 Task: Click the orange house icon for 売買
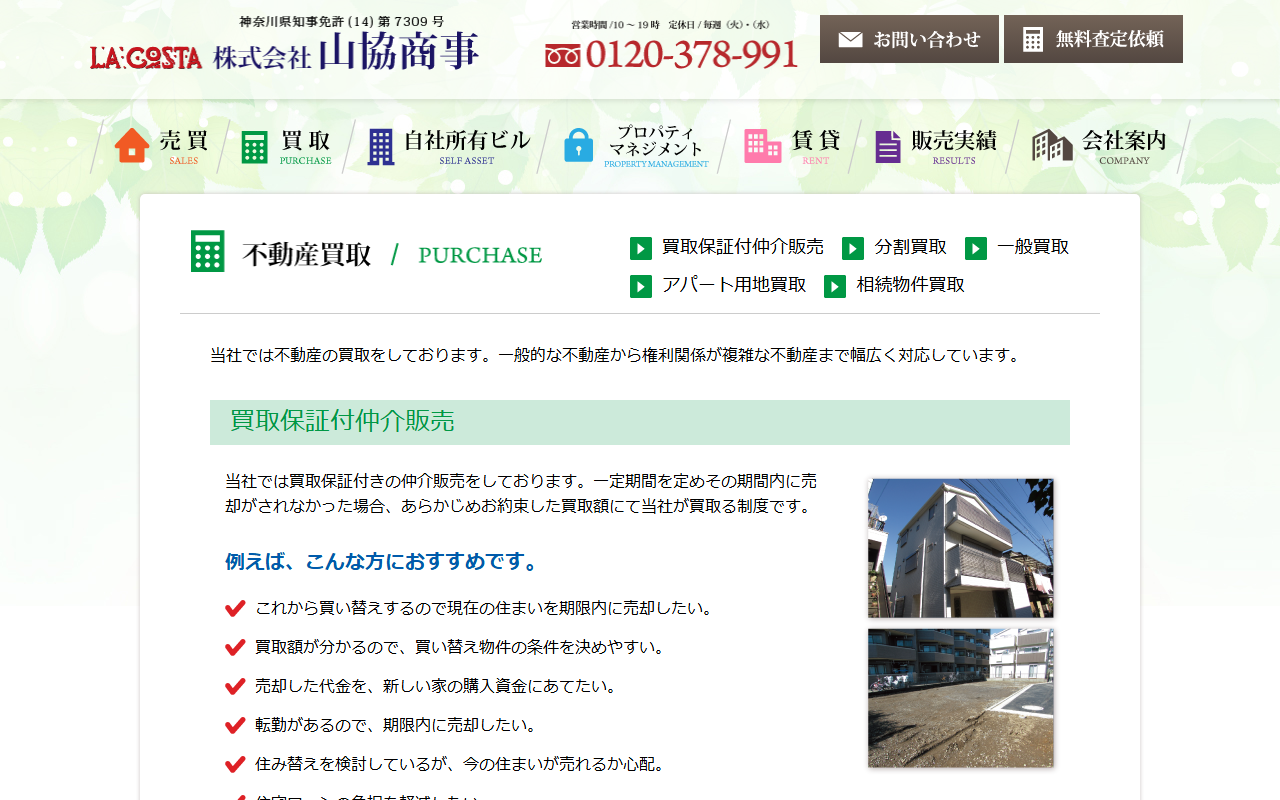(132, 146)
